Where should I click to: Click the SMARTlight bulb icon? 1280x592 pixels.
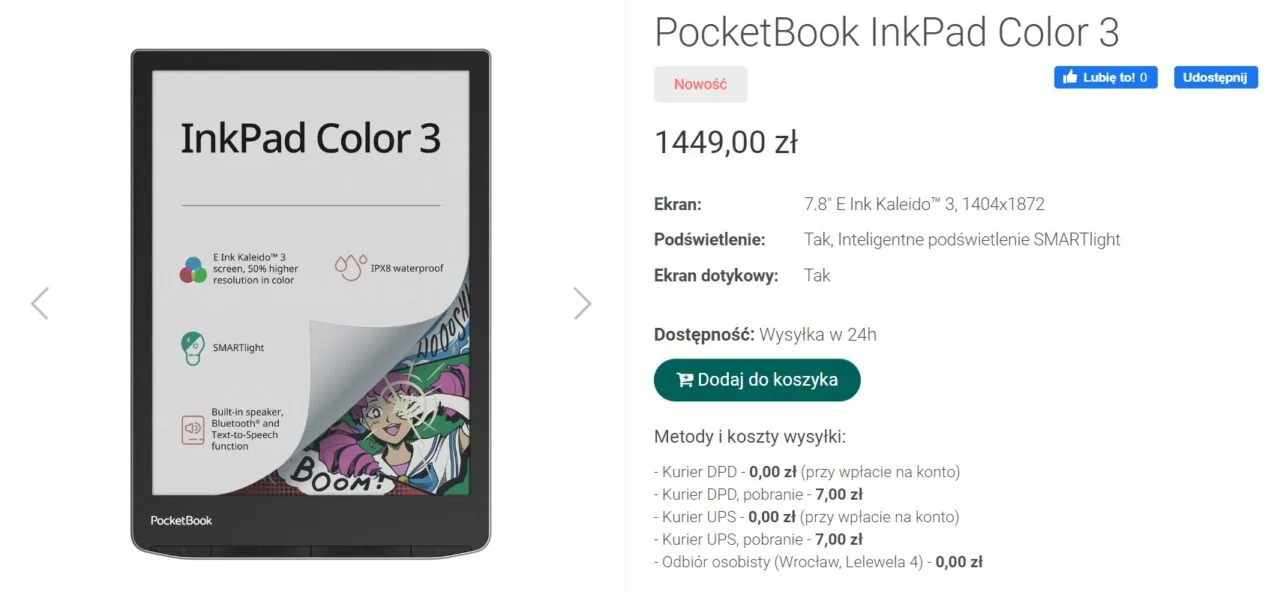(x=192, y=348)
